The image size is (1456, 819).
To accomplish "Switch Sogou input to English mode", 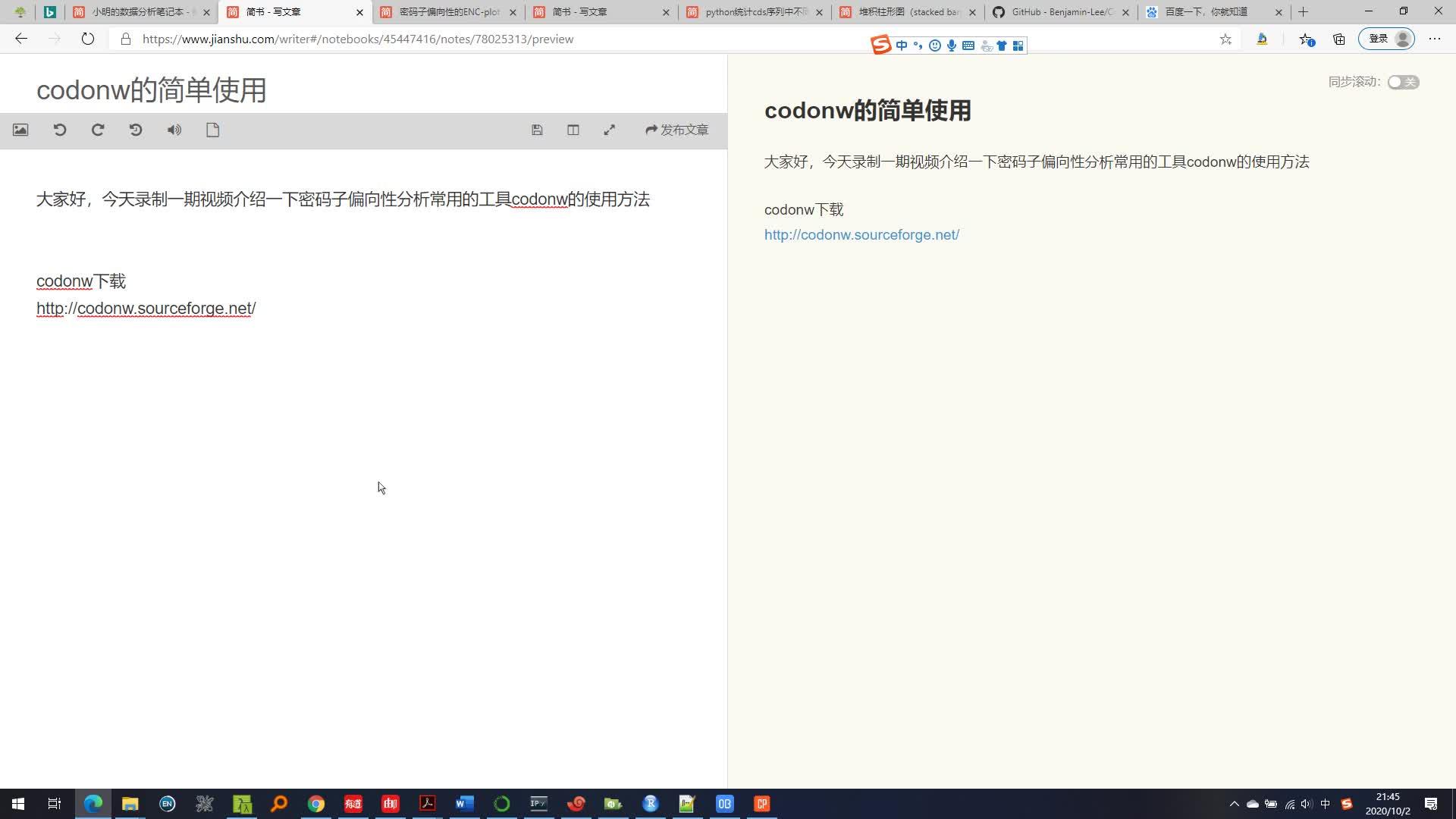I will 902,45.
